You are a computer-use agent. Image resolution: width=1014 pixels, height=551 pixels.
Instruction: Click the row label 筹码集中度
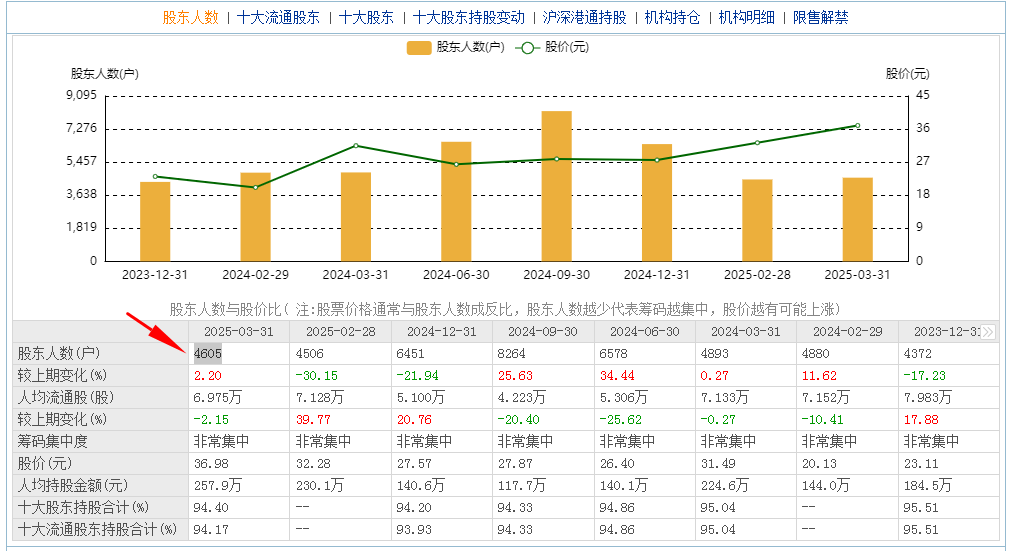[52, 442]
